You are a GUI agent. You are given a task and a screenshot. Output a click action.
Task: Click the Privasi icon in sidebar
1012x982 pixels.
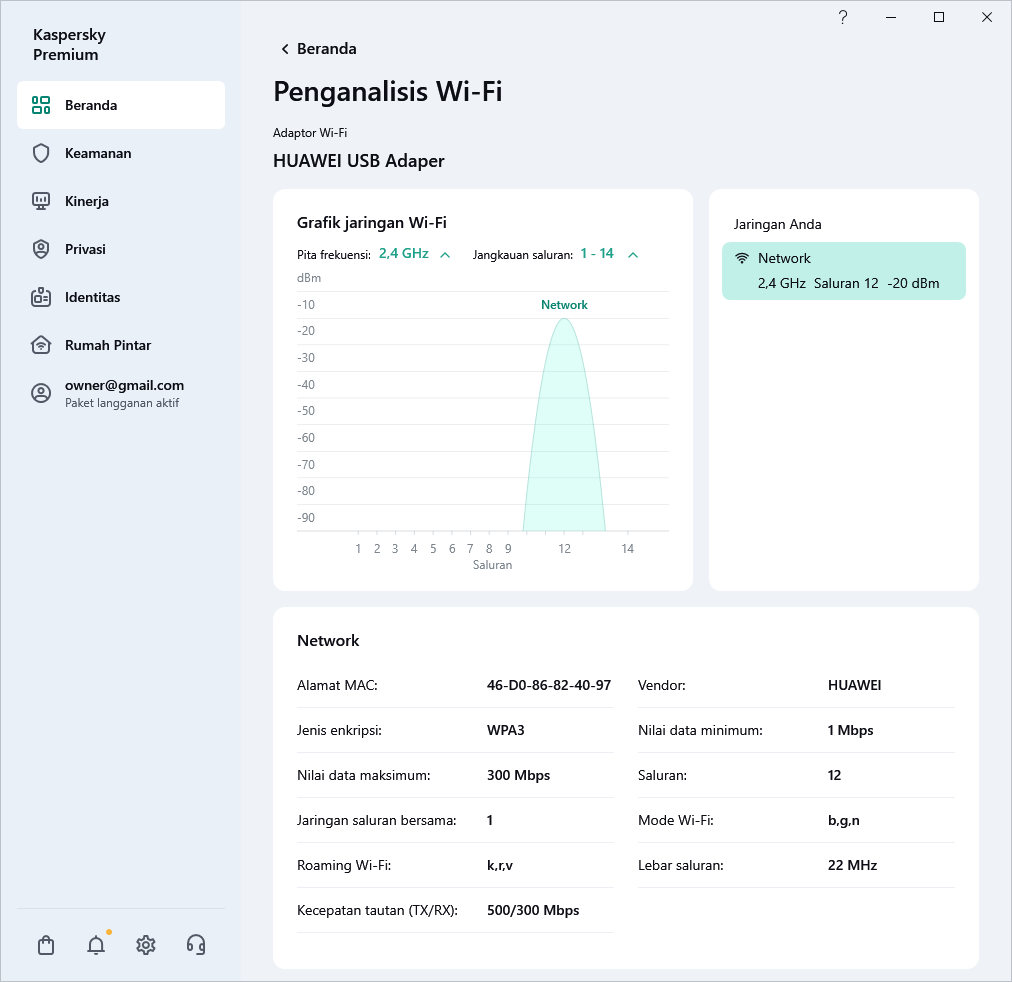pyautogui.click(x=41, y=249)
